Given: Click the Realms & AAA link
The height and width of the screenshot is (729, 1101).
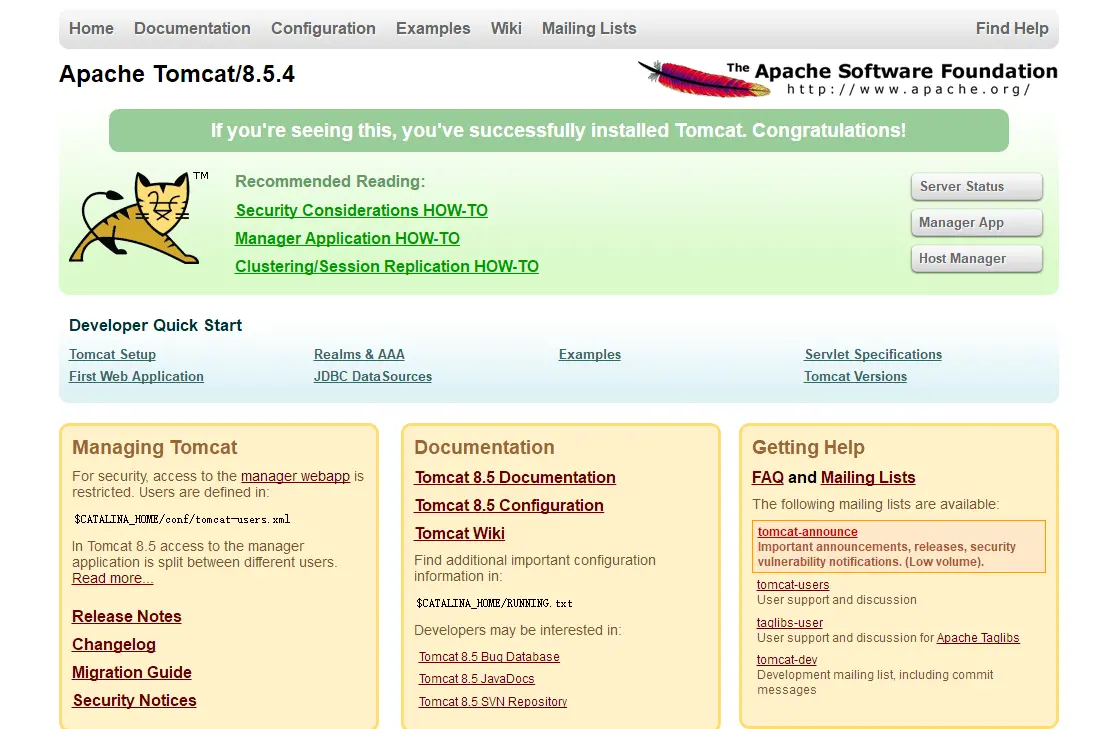Looking at the screenshot, I should coord(359,355).
